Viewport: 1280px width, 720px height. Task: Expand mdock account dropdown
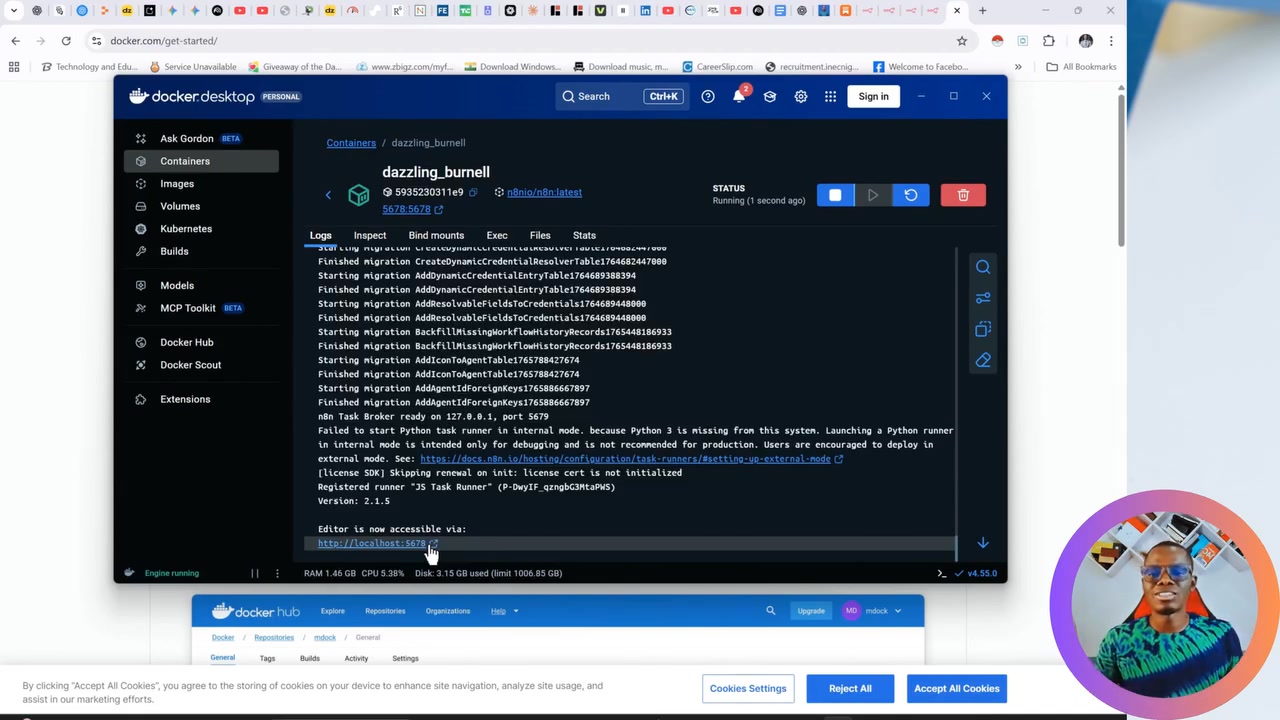tap(873, 611)
